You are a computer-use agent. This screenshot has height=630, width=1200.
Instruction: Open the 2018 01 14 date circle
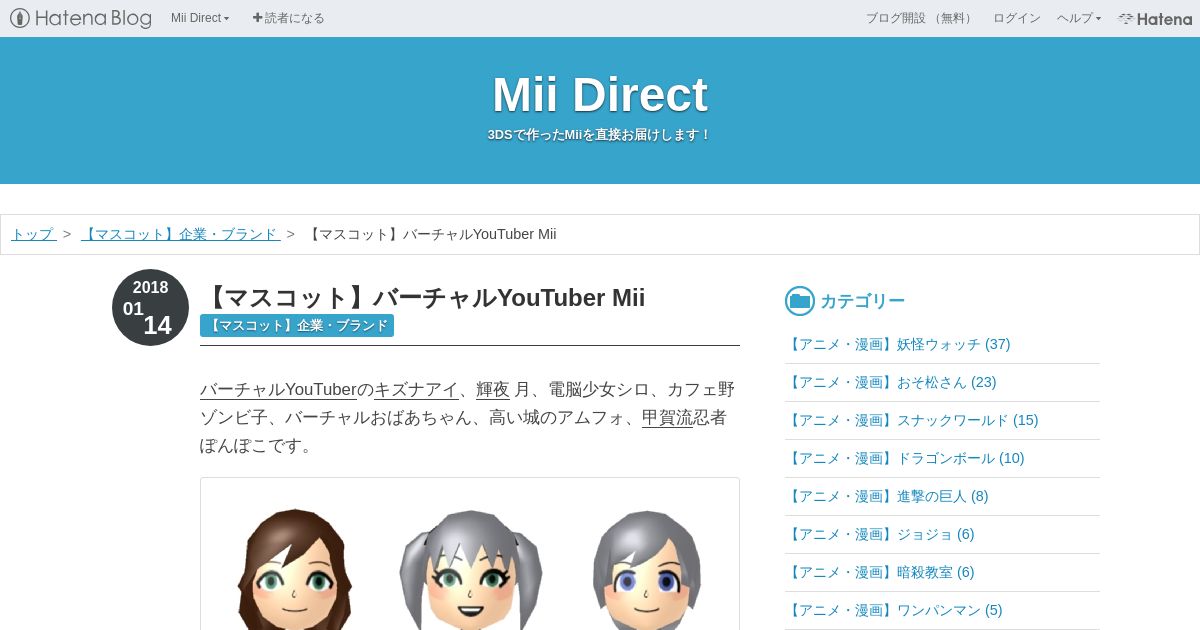pos(150,307)
